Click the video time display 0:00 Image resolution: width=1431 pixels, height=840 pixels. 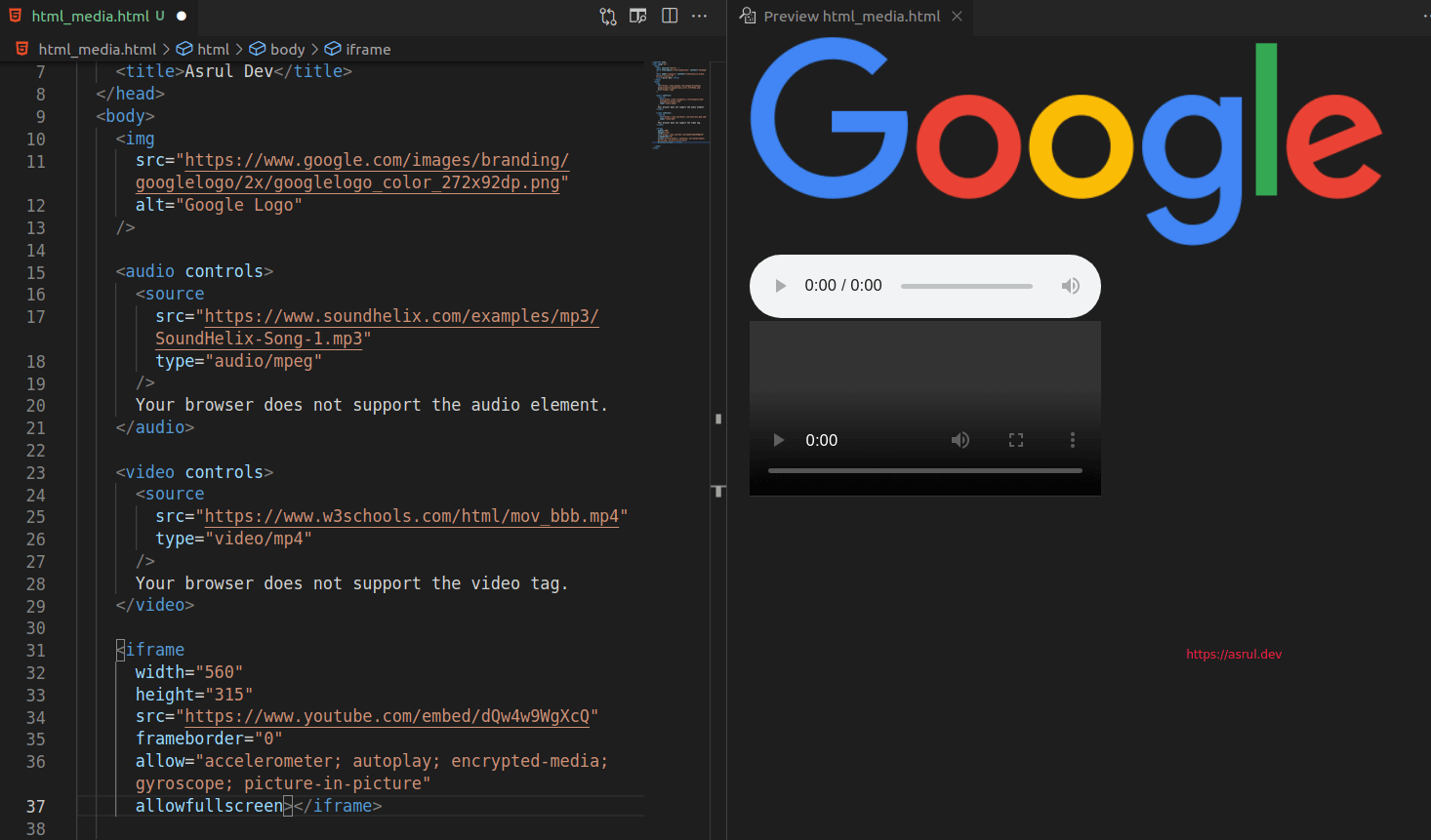pos(822,440)
